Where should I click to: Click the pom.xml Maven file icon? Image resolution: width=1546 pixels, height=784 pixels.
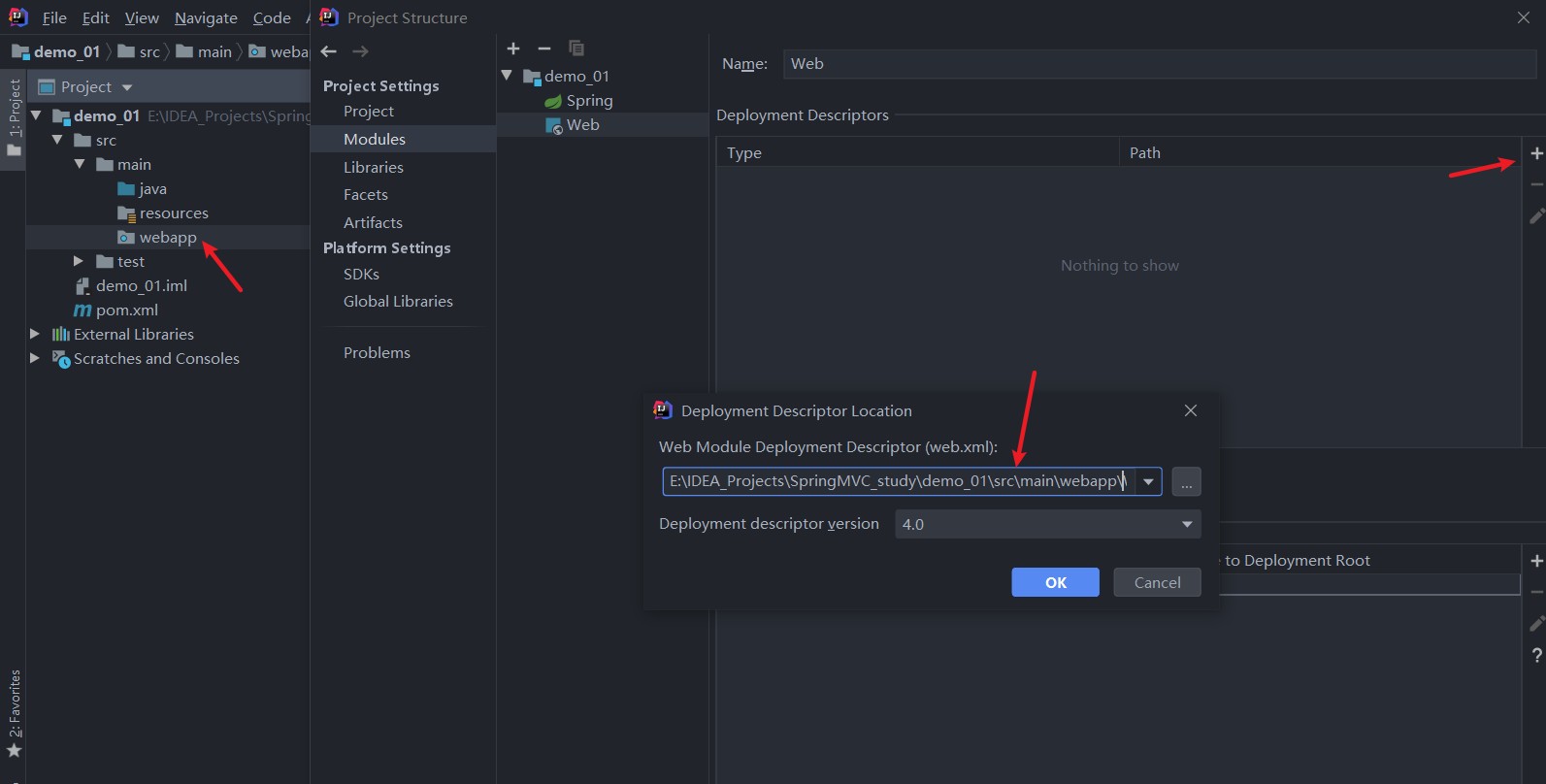tap(83, 310)
